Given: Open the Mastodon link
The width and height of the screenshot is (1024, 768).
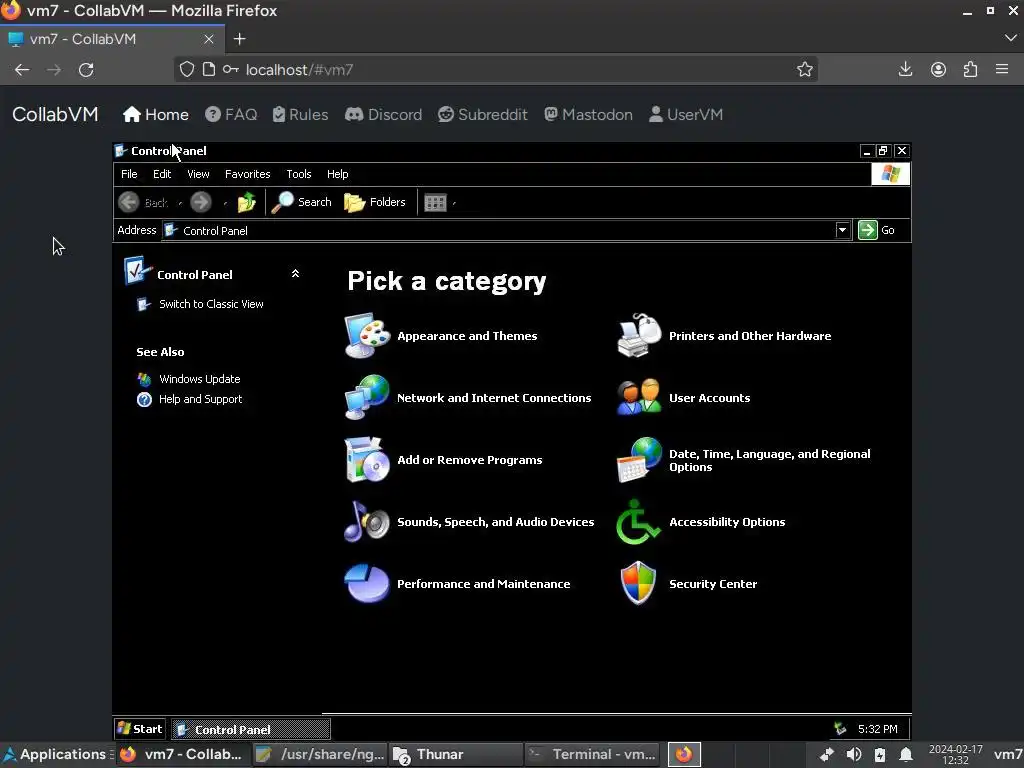Looking at the screenshot, I should [588, 114].
